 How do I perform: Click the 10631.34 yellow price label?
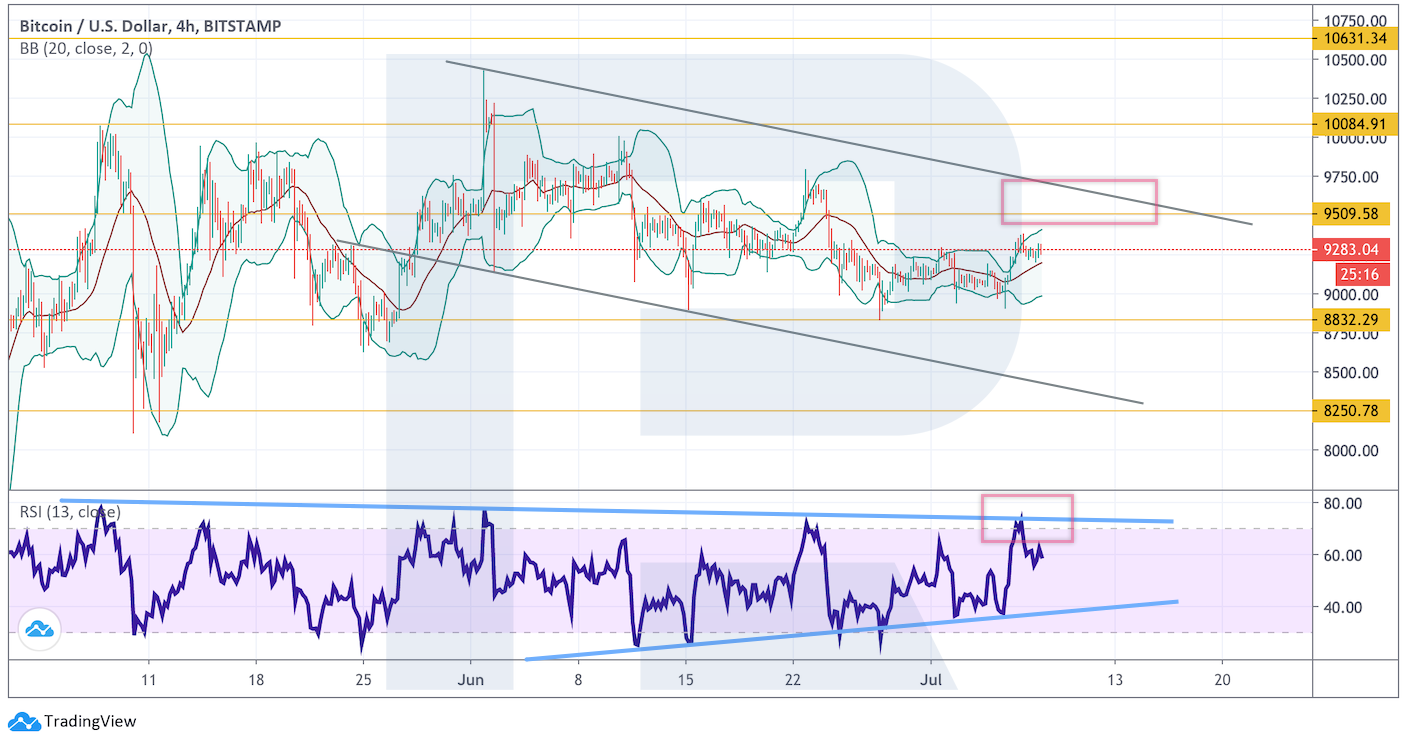pyautogui.click(x=1350, y=39)
